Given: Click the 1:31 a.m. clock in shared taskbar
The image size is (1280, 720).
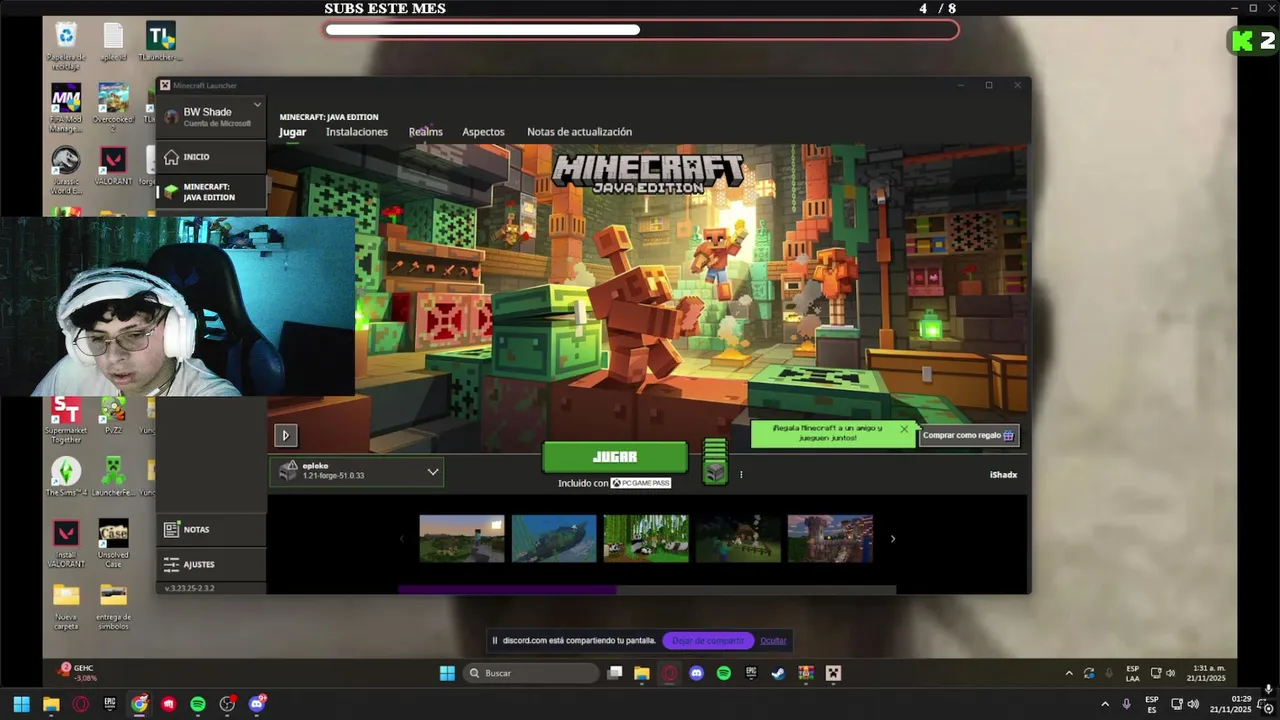Looking at the screenshot, I should click(1205, 673).
